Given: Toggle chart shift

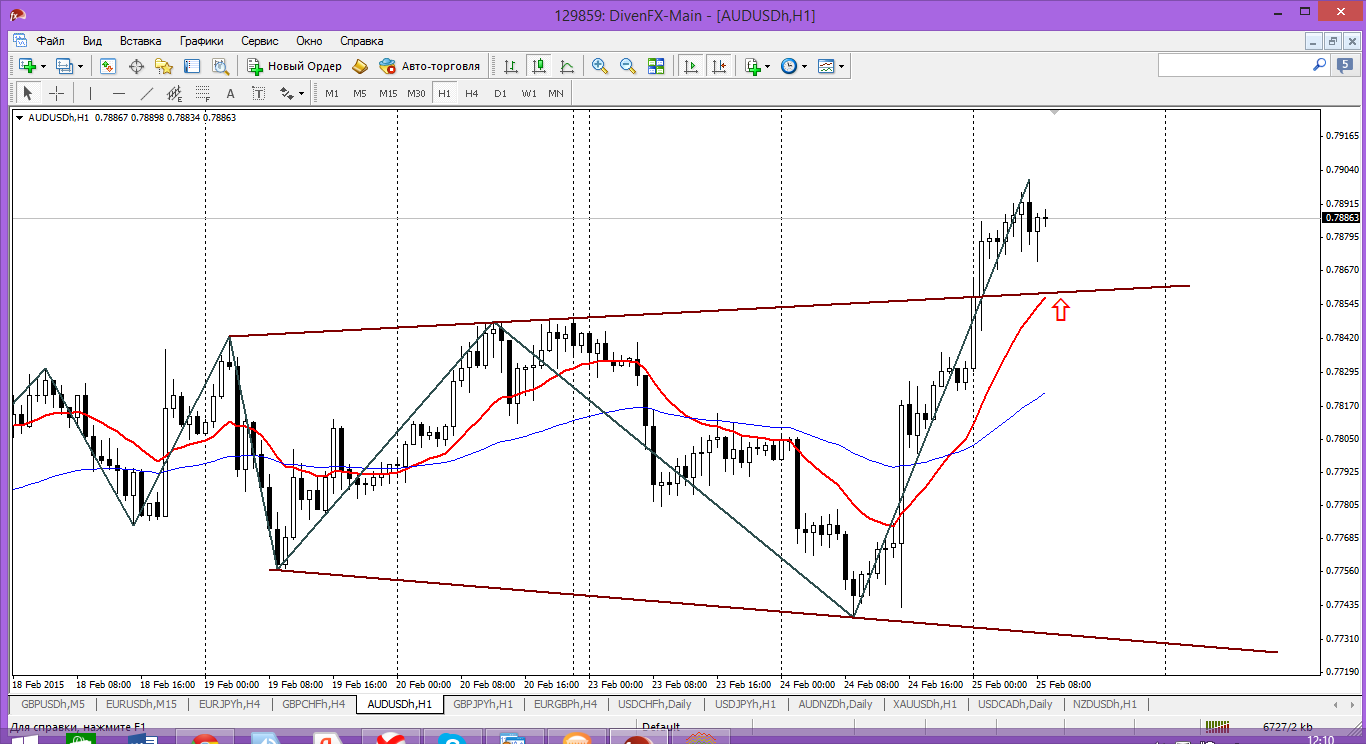Looking at the screenshot, I should click(x=719, y=66).
